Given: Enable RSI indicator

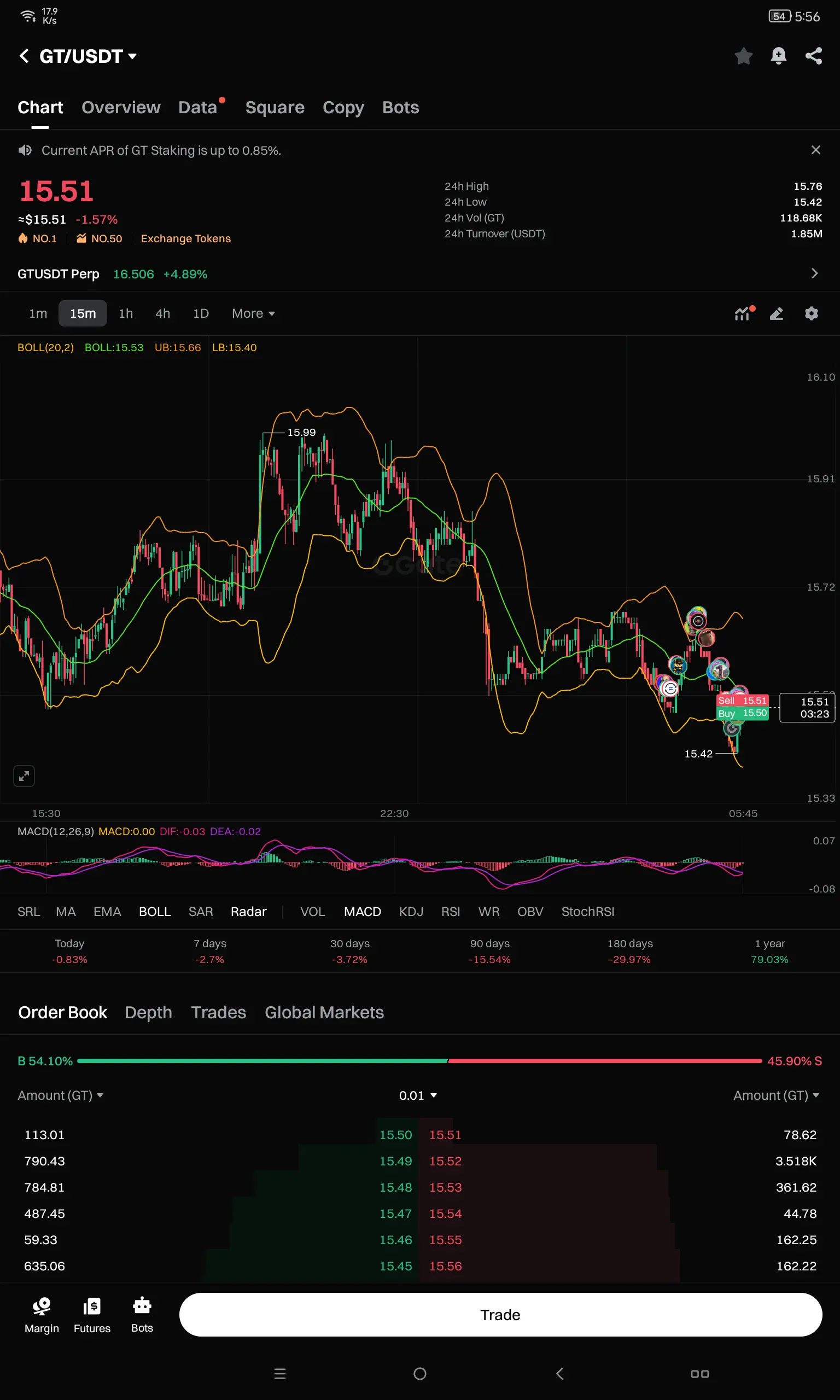Looking at the screenshot, I should coord(451,912).
